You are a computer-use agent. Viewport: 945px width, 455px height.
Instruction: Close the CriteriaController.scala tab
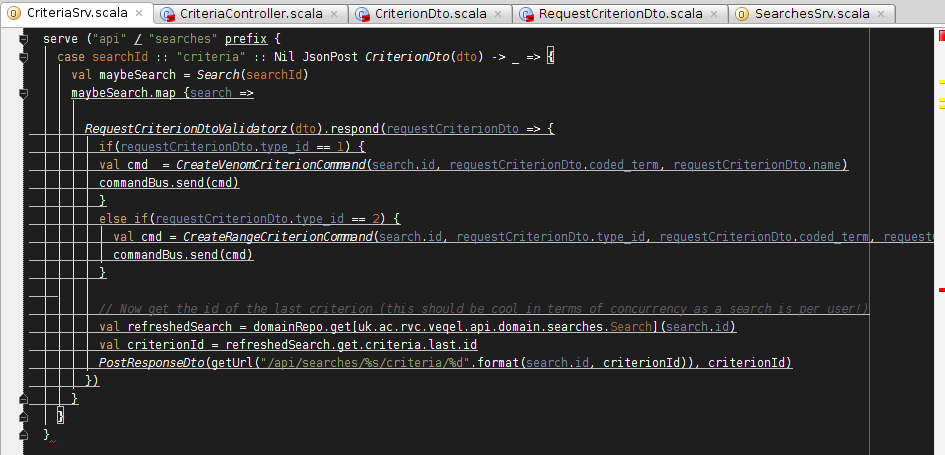(332, 14)
